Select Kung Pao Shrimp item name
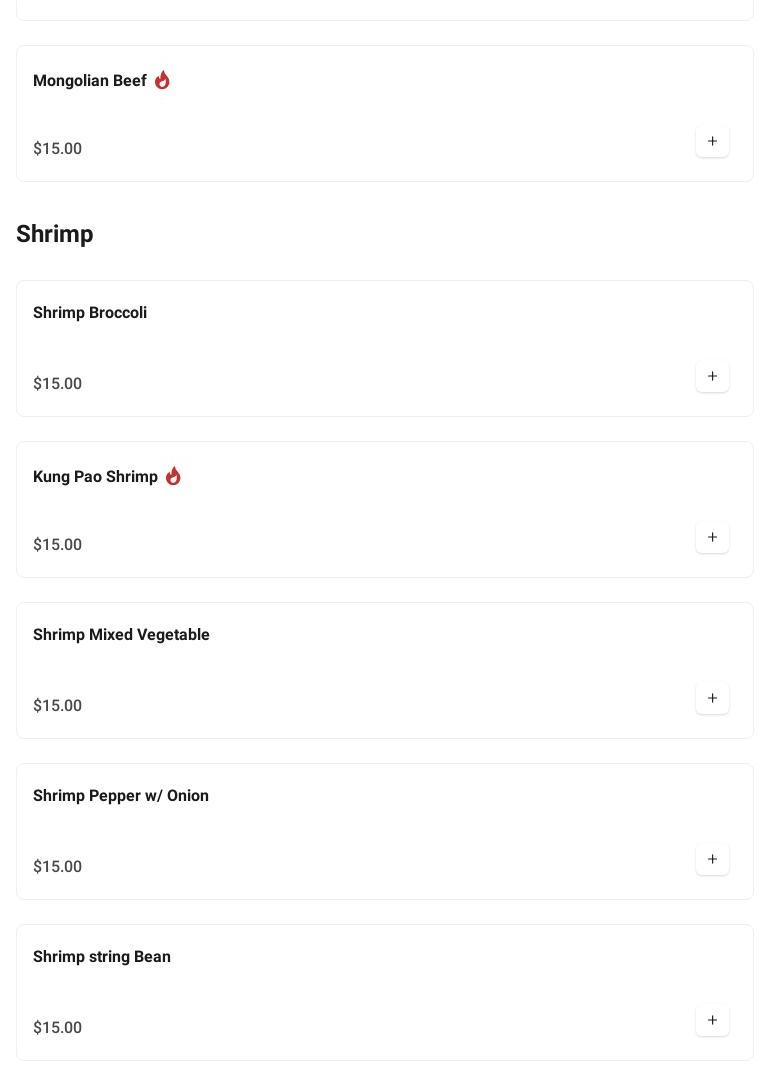The image size is (770, 1091). click(x=95, y=477)
